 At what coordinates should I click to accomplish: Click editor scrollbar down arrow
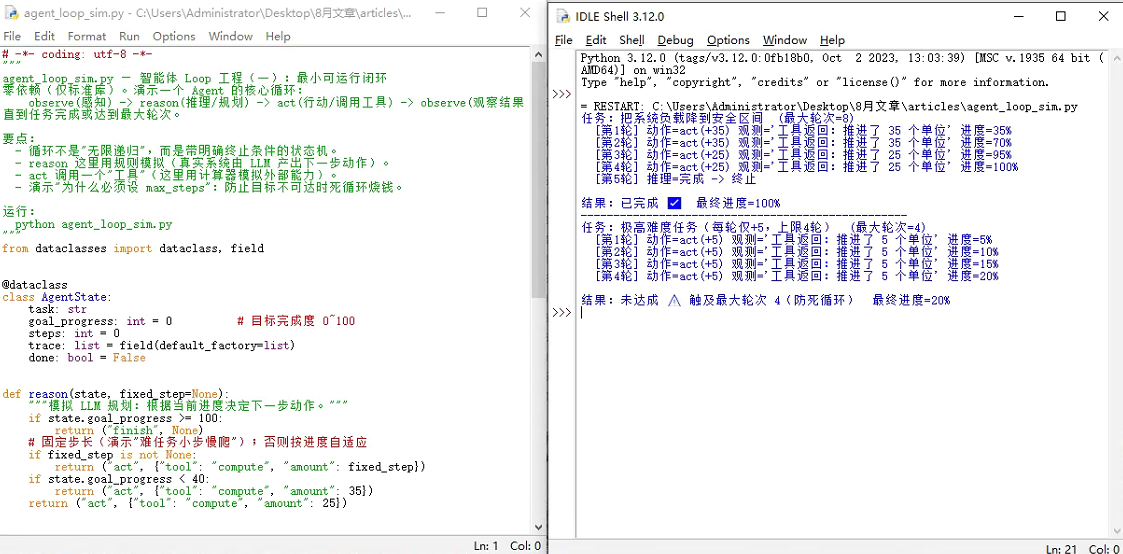tap(538, 530)
